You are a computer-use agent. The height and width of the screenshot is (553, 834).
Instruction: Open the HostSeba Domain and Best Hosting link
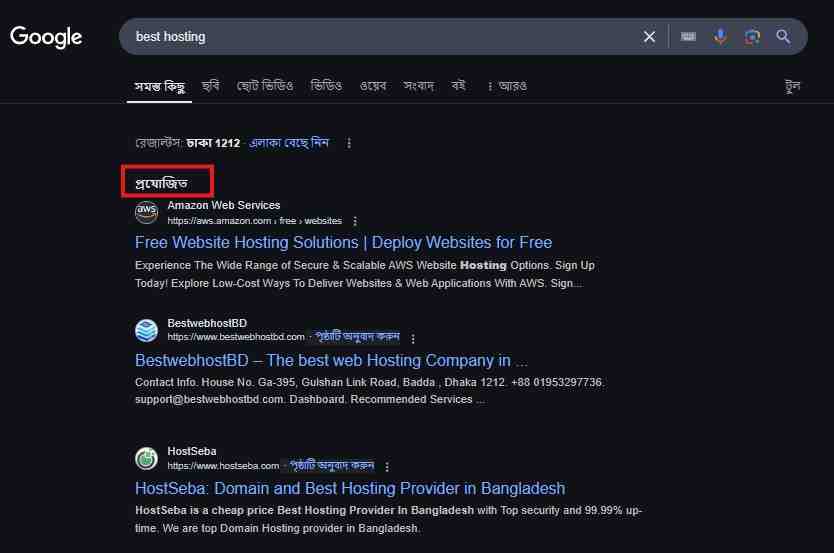pyautogui.click(x=350, y=489)
